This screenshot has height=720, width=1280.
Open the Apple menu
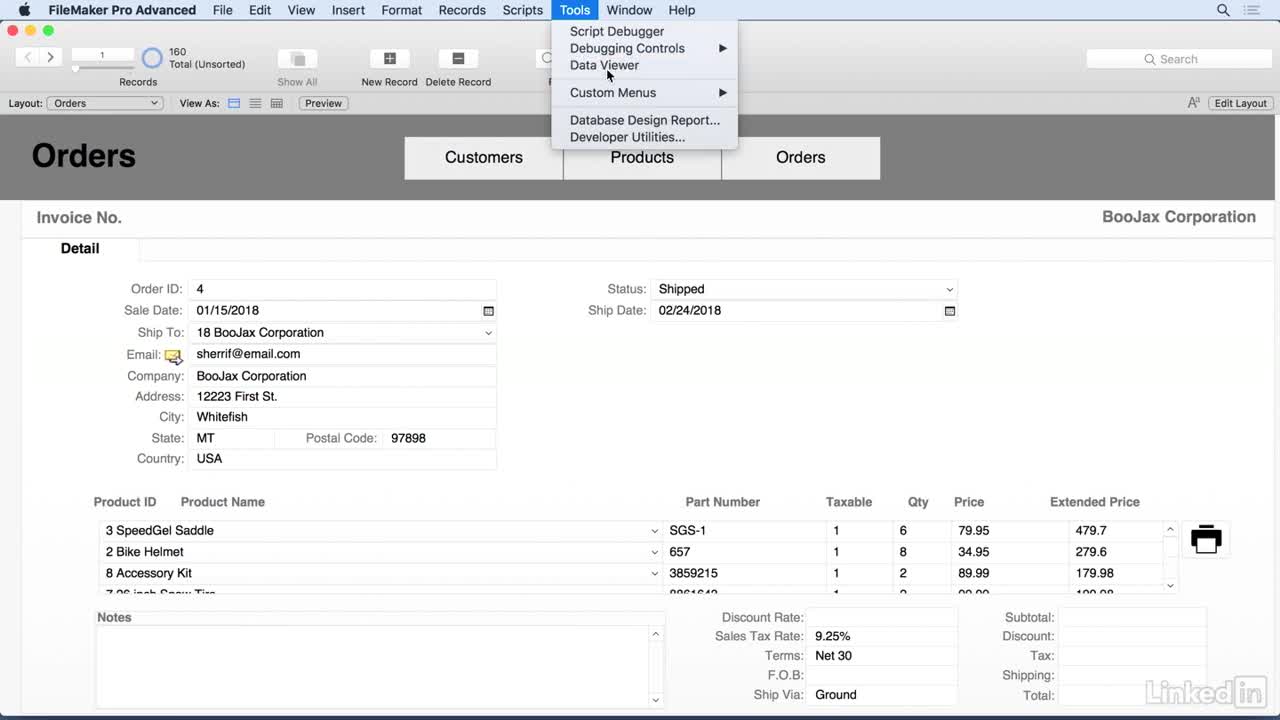(x=25, y=10)
